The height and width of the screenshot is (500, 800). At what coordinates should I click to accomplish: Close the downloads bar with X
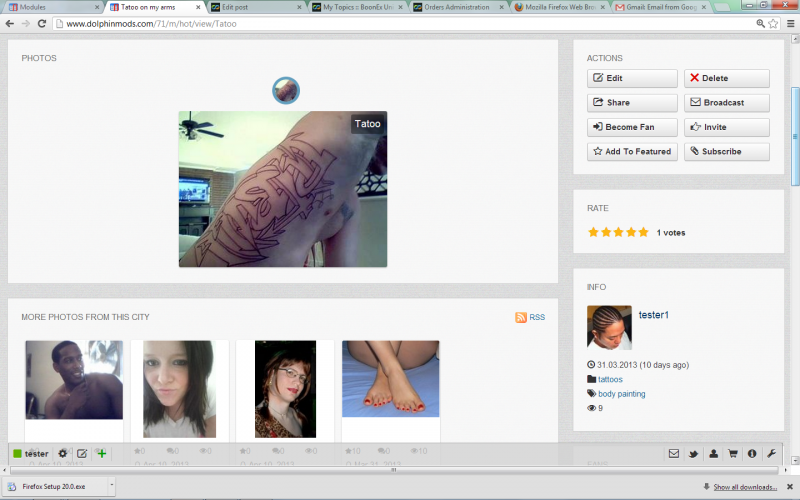[790, 487]
